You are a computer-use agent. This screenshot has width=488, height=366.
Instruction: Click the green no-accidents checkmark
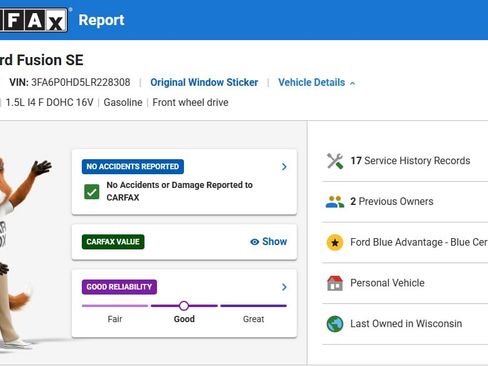(92, 192)
